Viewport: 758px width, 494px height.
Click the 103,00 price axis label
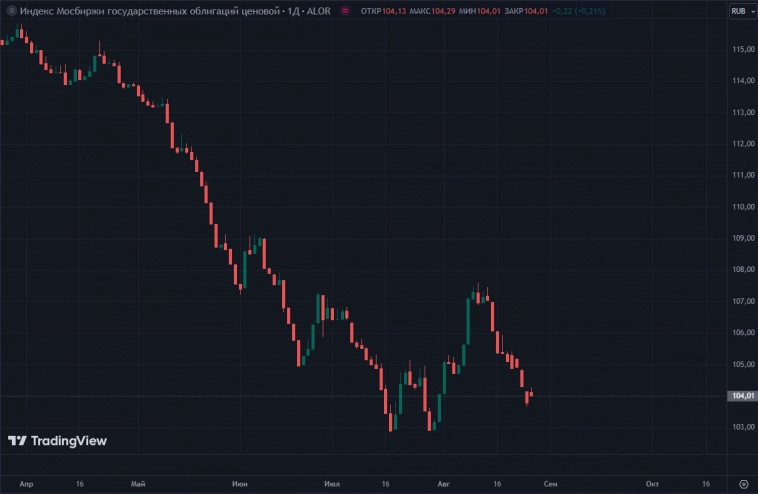(743, 427)
